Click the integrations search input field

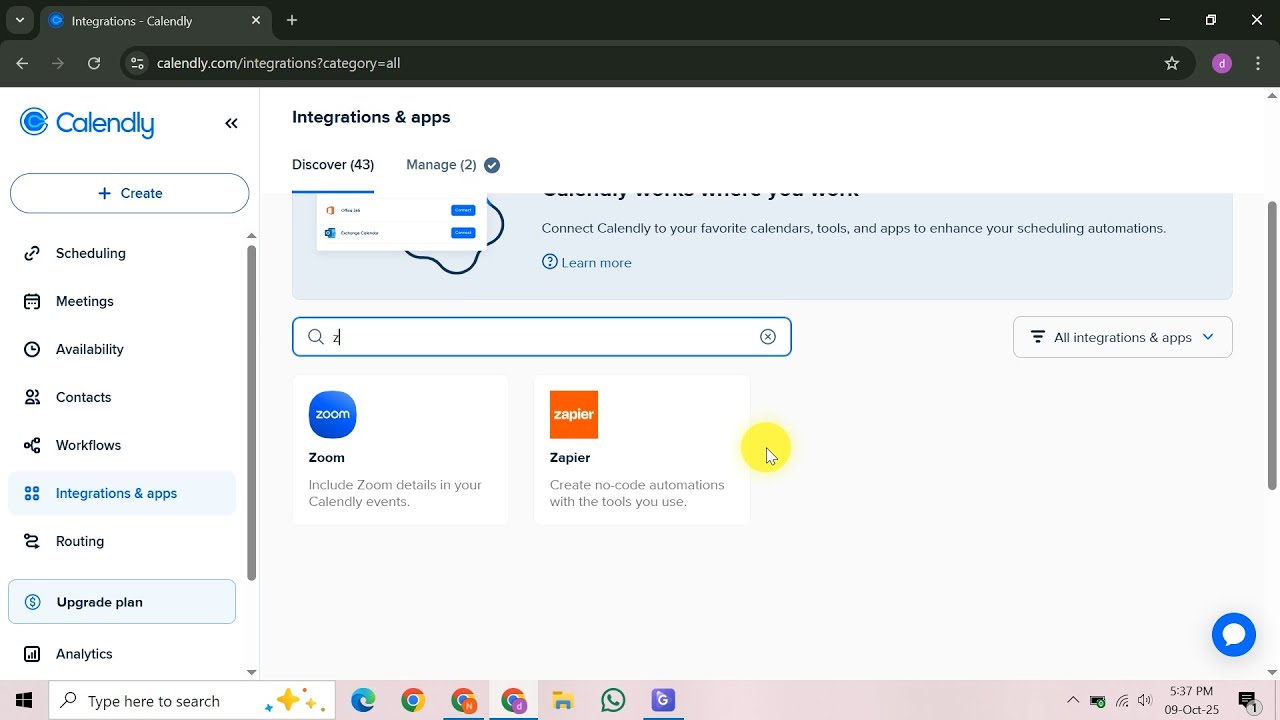click(542, 337)
